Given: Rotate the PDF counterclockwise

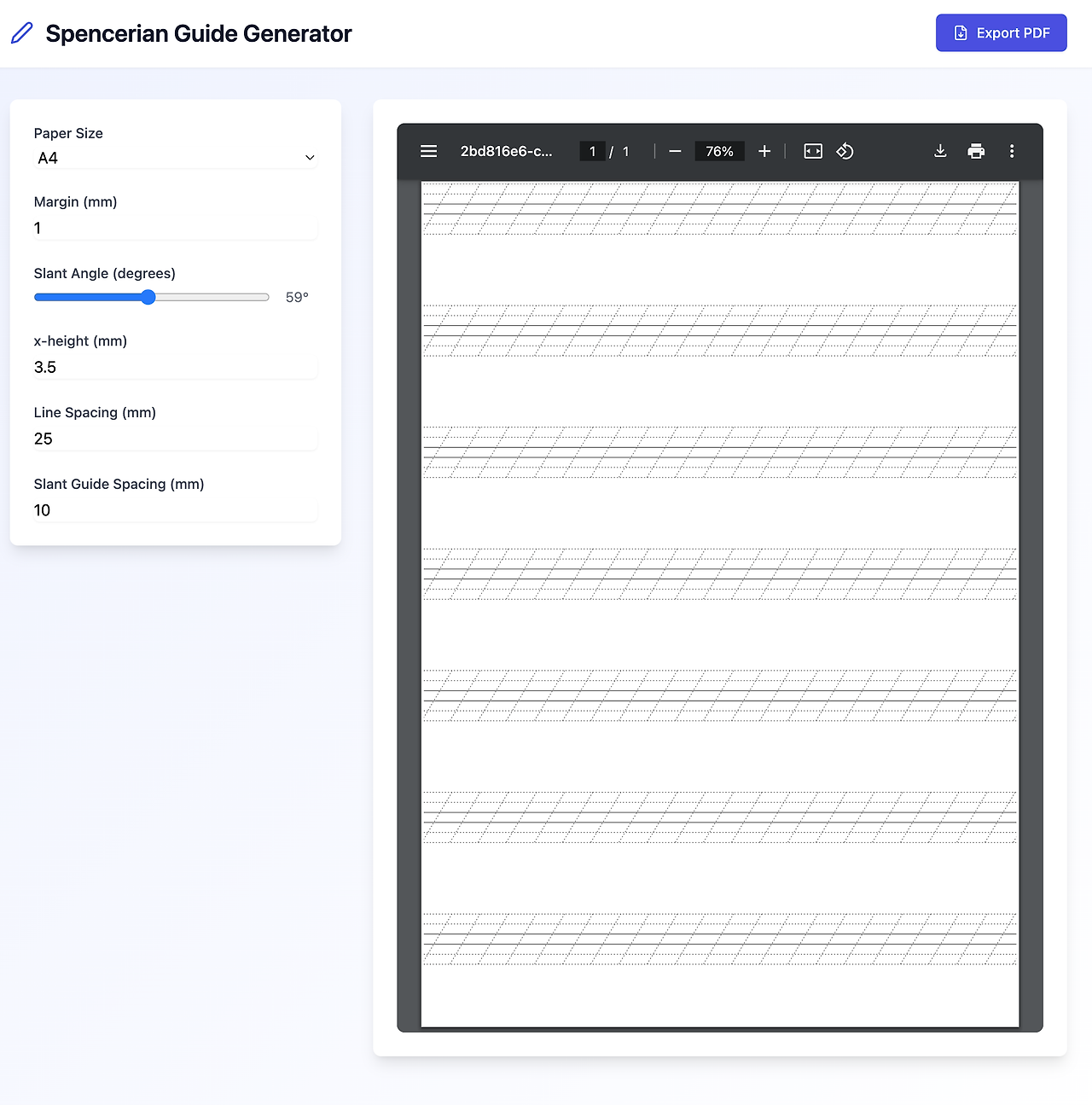Looking at the screenshot, I should click(845, 151).
